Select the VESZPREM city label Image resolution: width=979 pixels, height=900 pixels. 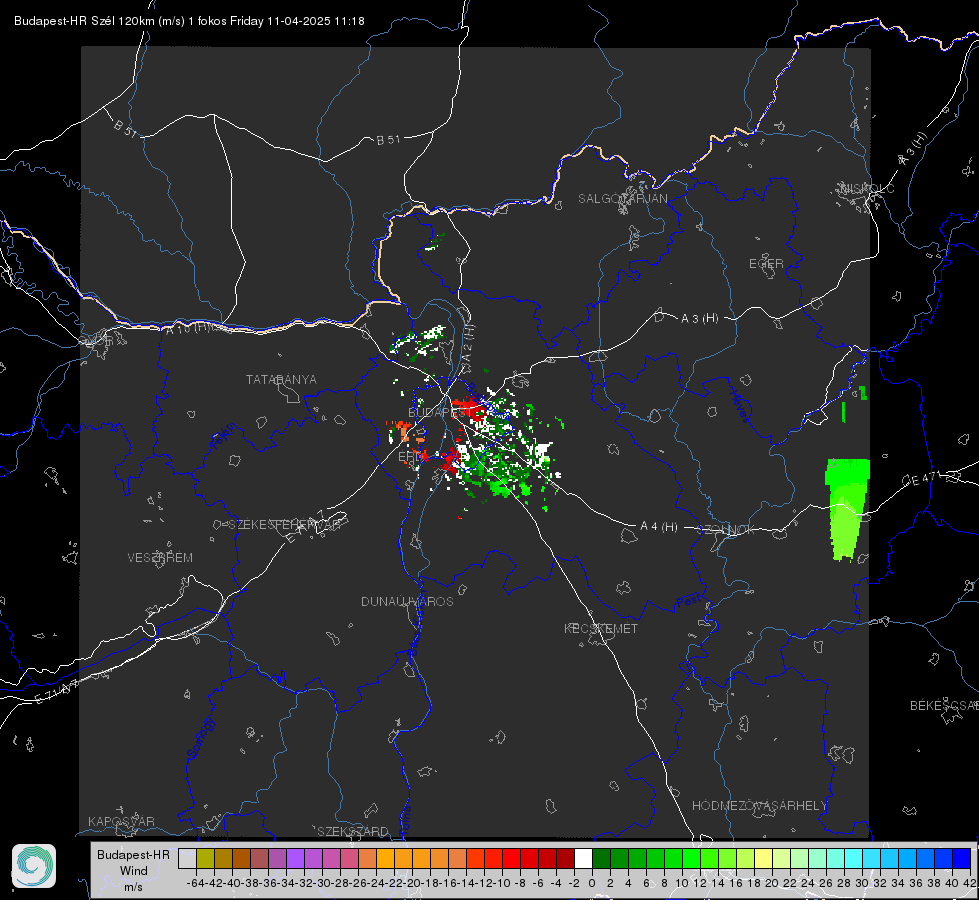pos(160,557)
